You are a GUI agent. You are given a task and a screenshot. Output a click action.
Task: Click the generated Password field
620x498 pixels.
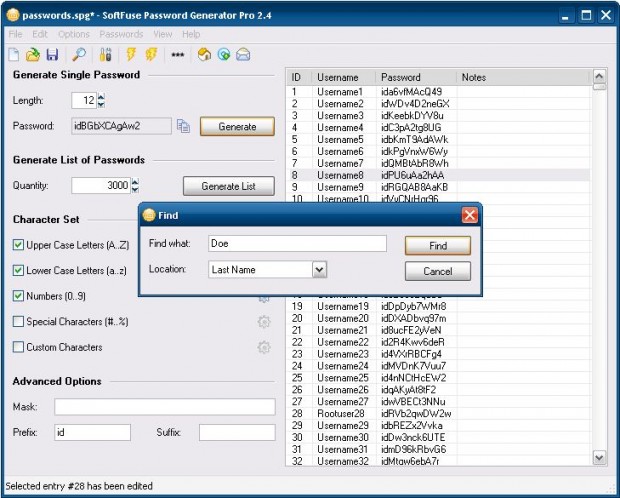(x=121, y=126)
